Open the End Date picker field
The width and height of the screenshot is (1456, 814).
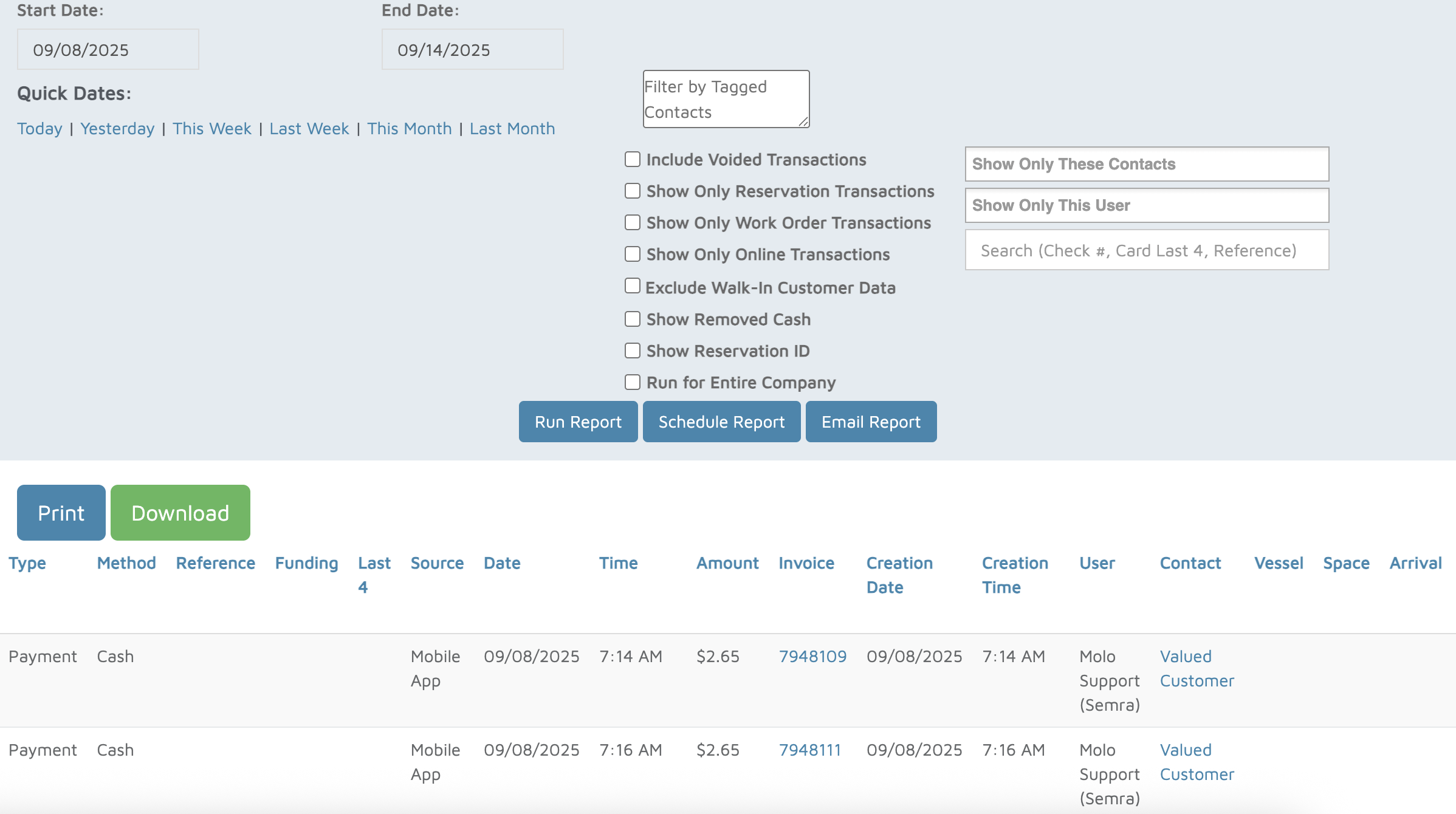(x=472, y=50)
